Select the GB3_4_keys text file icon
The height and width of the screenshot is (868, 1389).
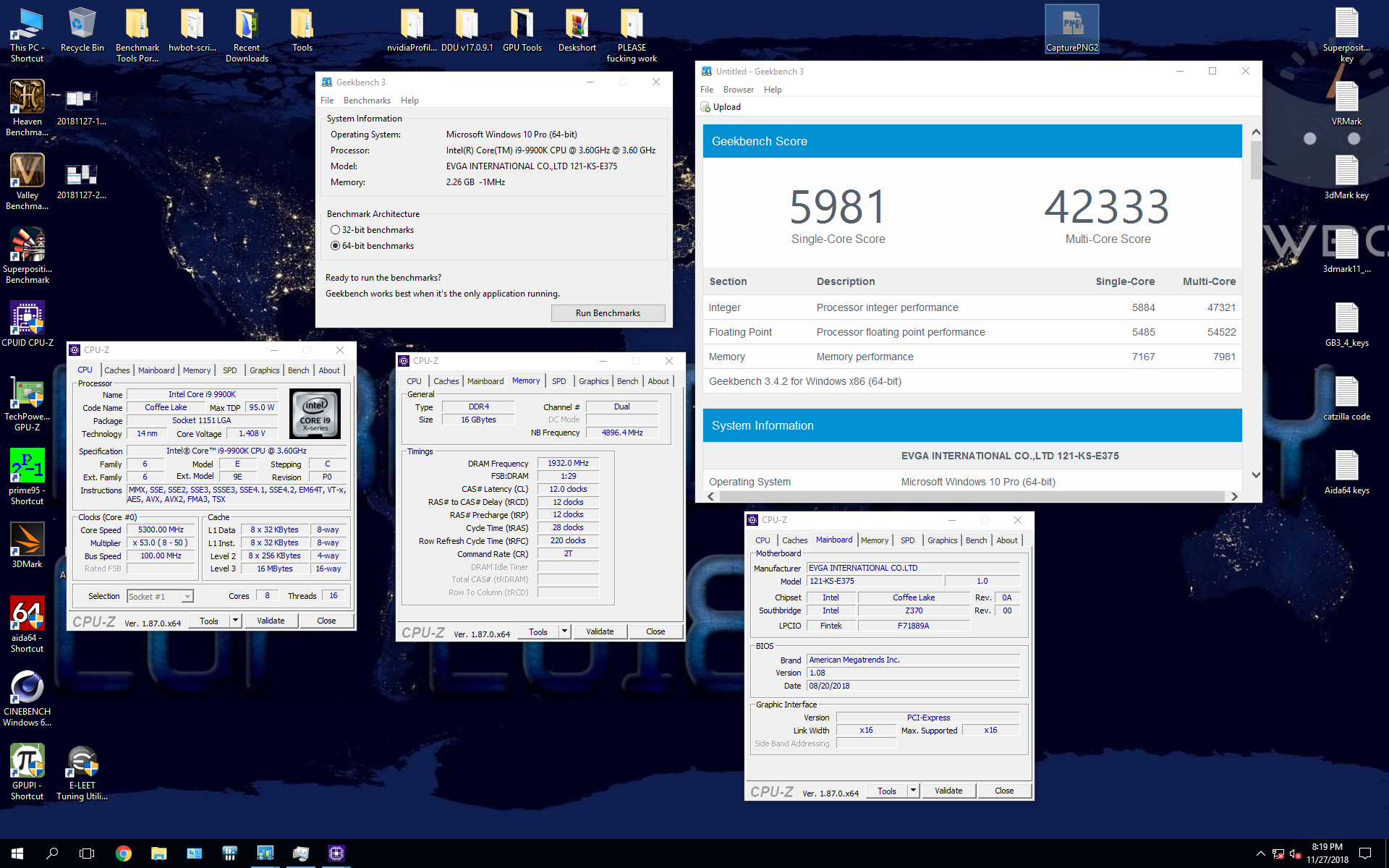[1347, 324]
